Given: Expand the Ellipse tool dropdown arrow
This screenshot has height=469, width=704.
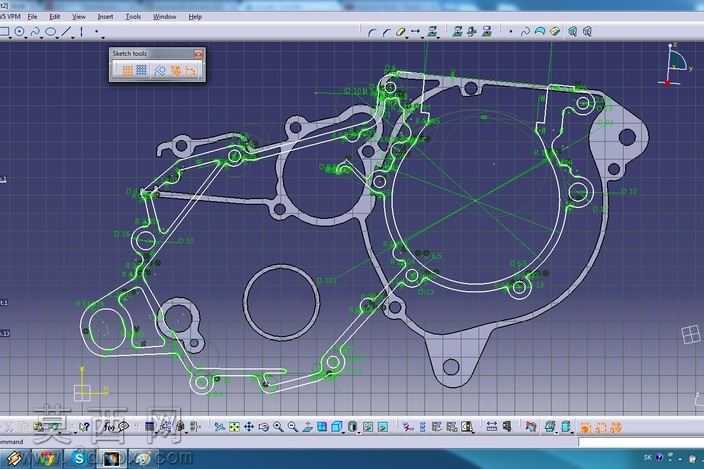Looking at the screenshot, I should (x=57, y=37).
